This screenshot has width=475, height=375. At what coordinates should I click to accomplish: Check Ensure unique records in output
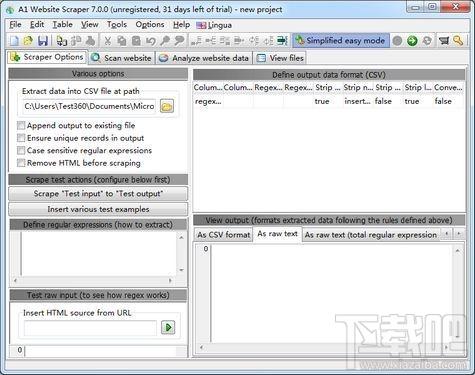click(21, 138)
